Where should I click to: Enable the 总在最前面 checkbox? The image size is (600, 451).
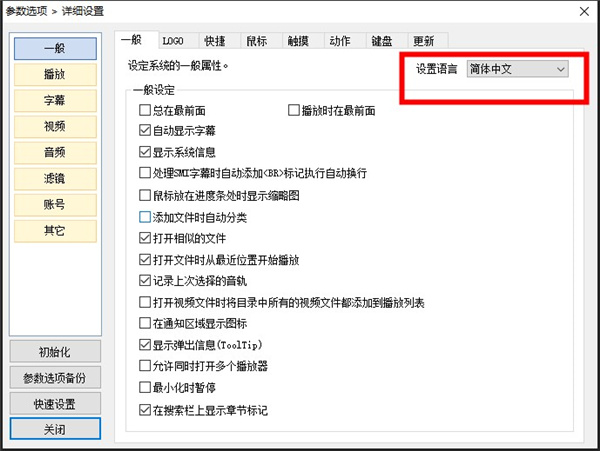tap(145, 111)
